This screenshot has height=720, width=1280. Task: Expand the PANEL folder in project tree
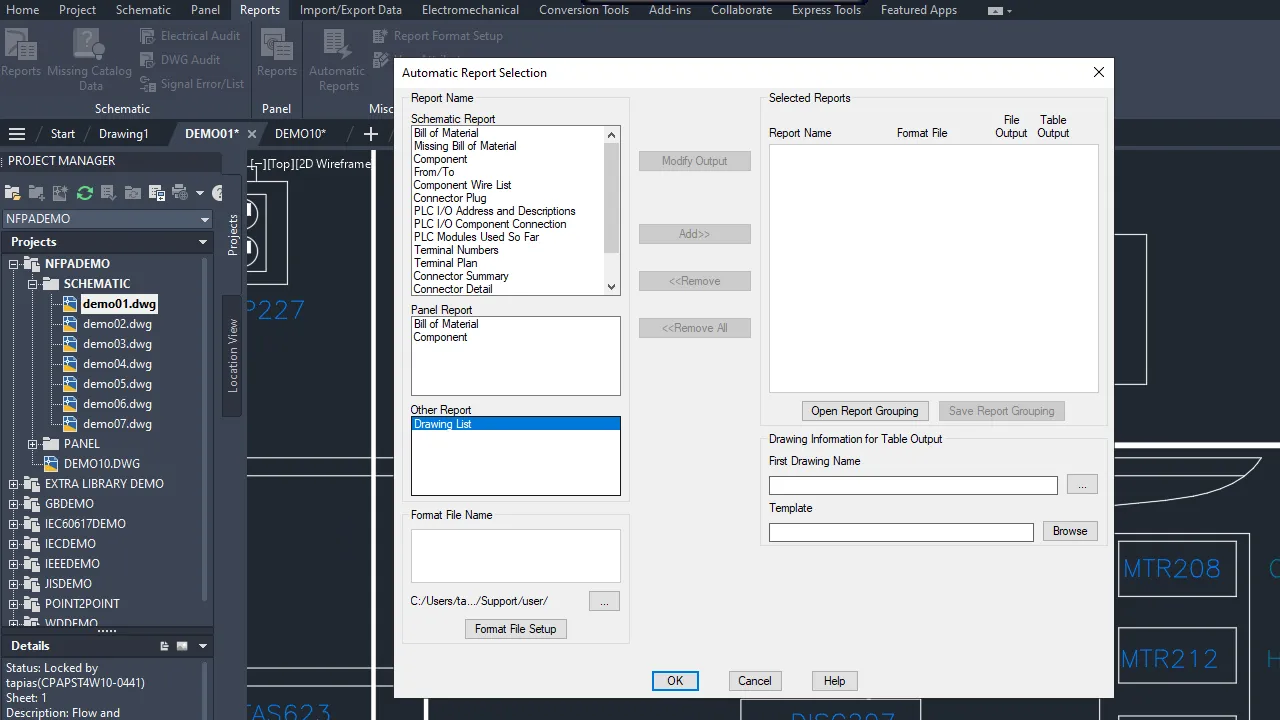coord(33,444)
